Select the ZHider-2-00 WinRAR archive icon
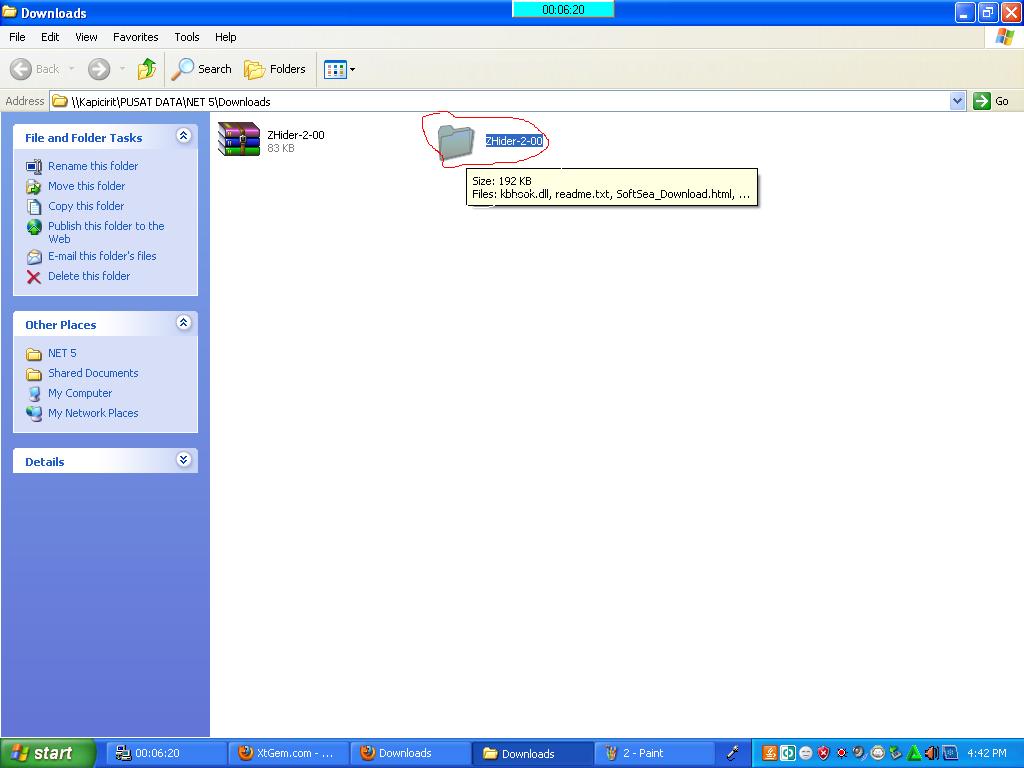 pos(239,139)
